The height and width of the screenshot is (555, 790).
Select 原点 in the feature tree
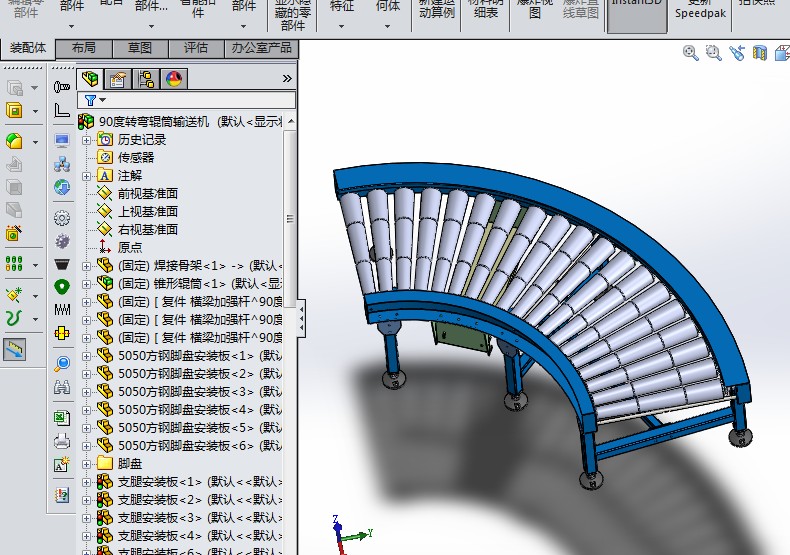point(130,248)
